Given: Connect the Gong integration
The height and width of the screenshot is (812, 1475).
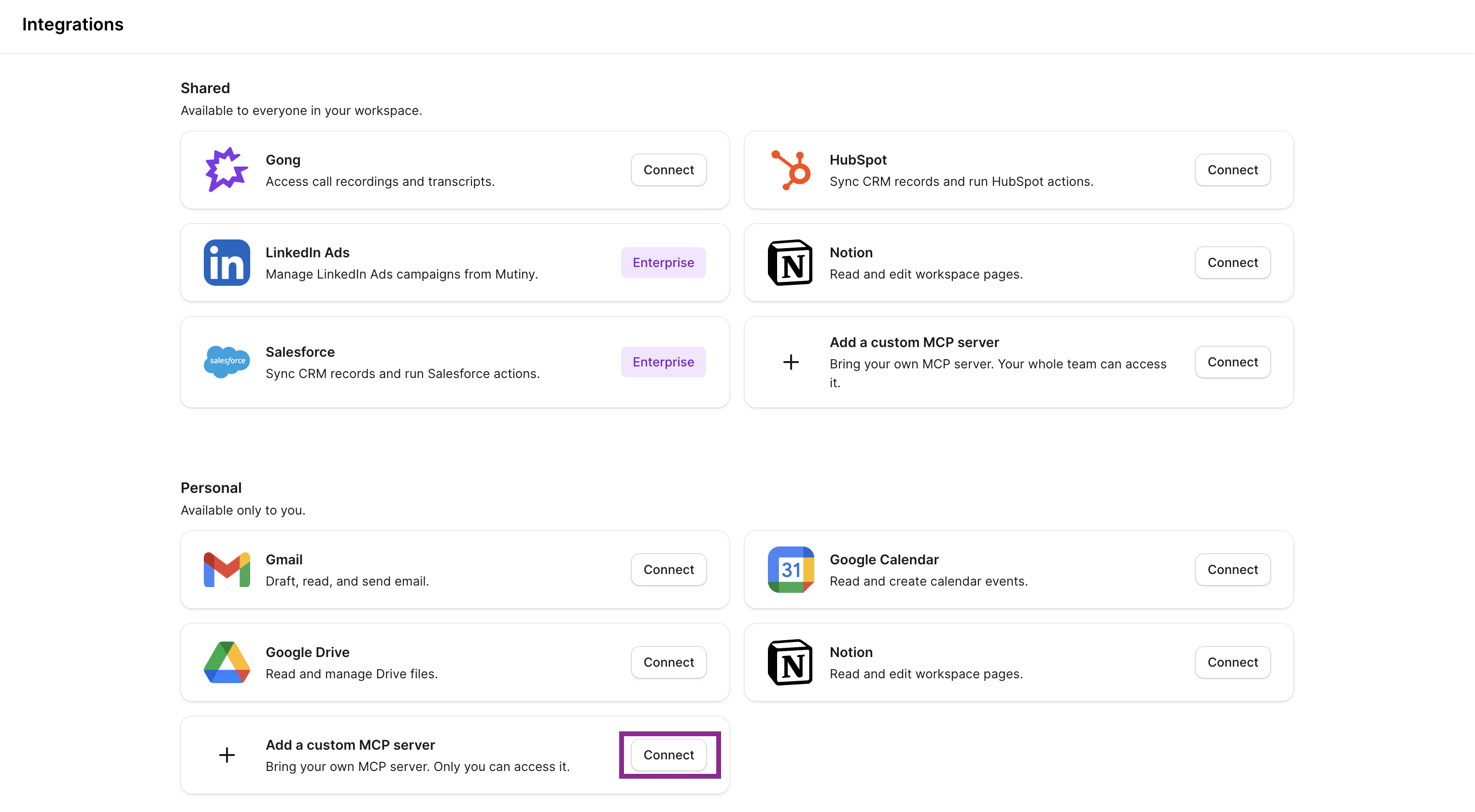Looking at the screenshot, I should [668, 170].
